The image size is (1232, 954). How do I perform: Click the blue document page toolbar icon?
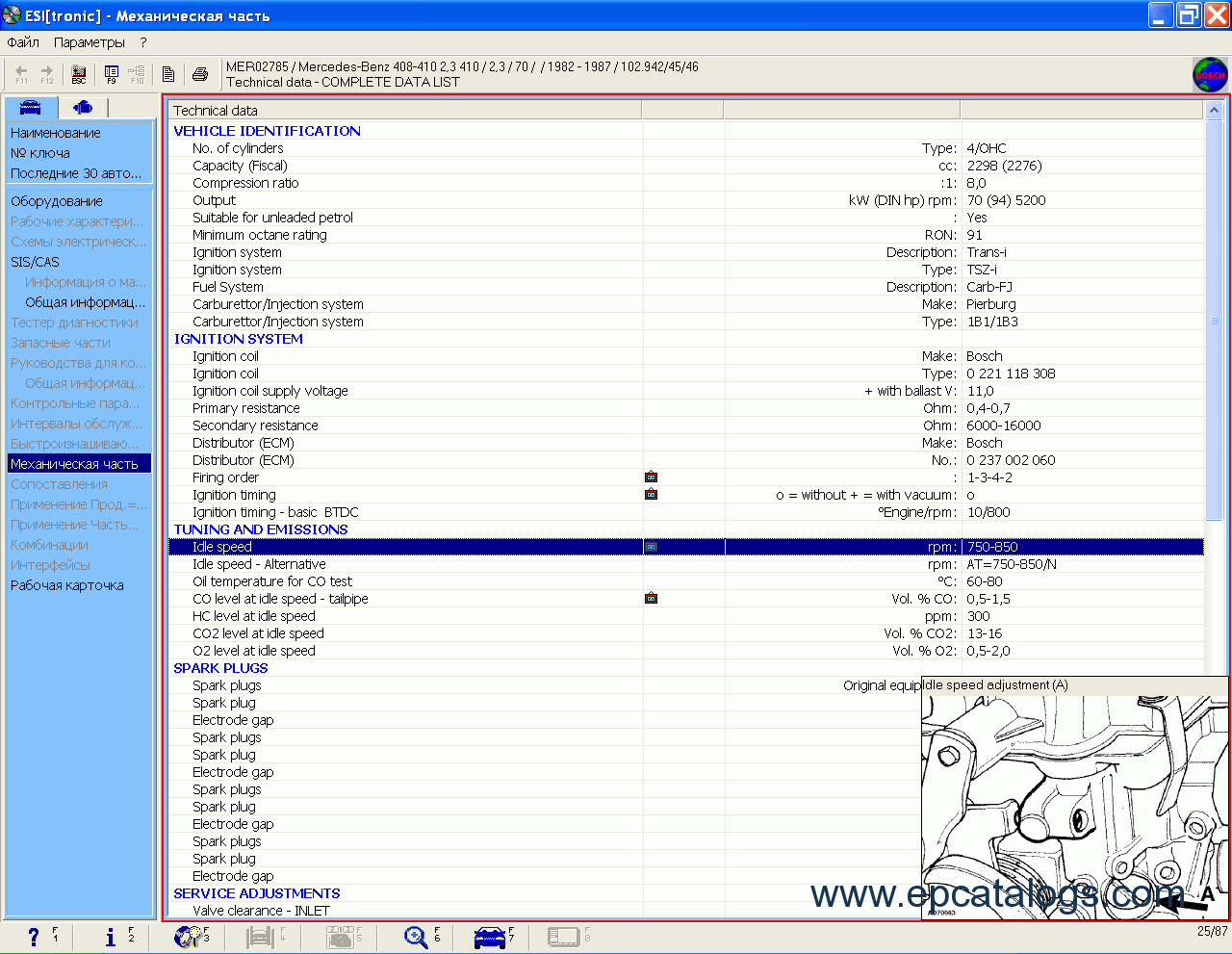coord(168,74)
